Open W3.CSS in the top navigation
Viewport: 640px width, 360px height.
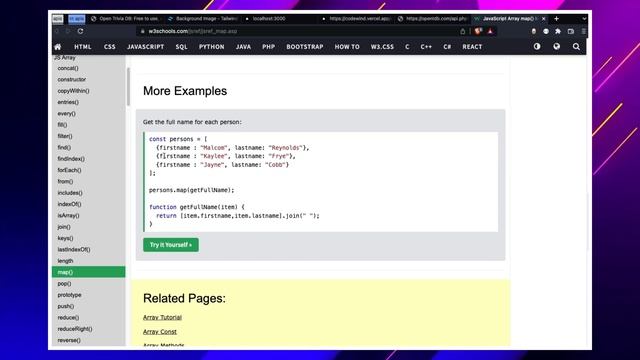click(382, 47)
